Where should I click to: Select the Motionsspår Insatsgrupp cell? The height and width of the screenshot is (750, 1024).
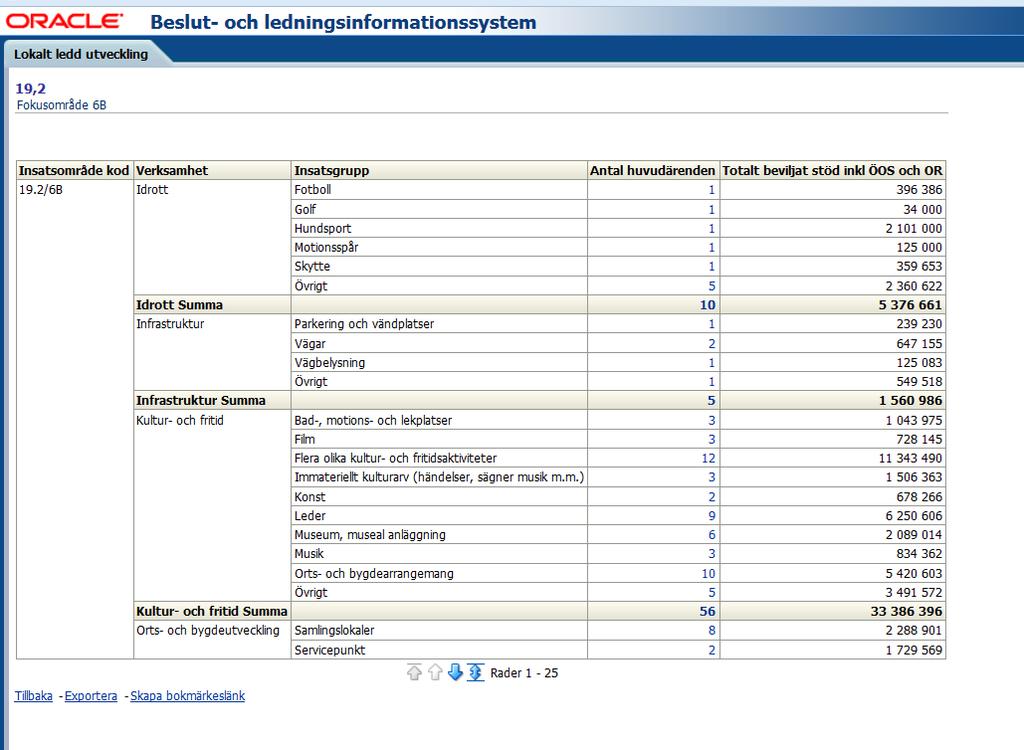point(439,247)
